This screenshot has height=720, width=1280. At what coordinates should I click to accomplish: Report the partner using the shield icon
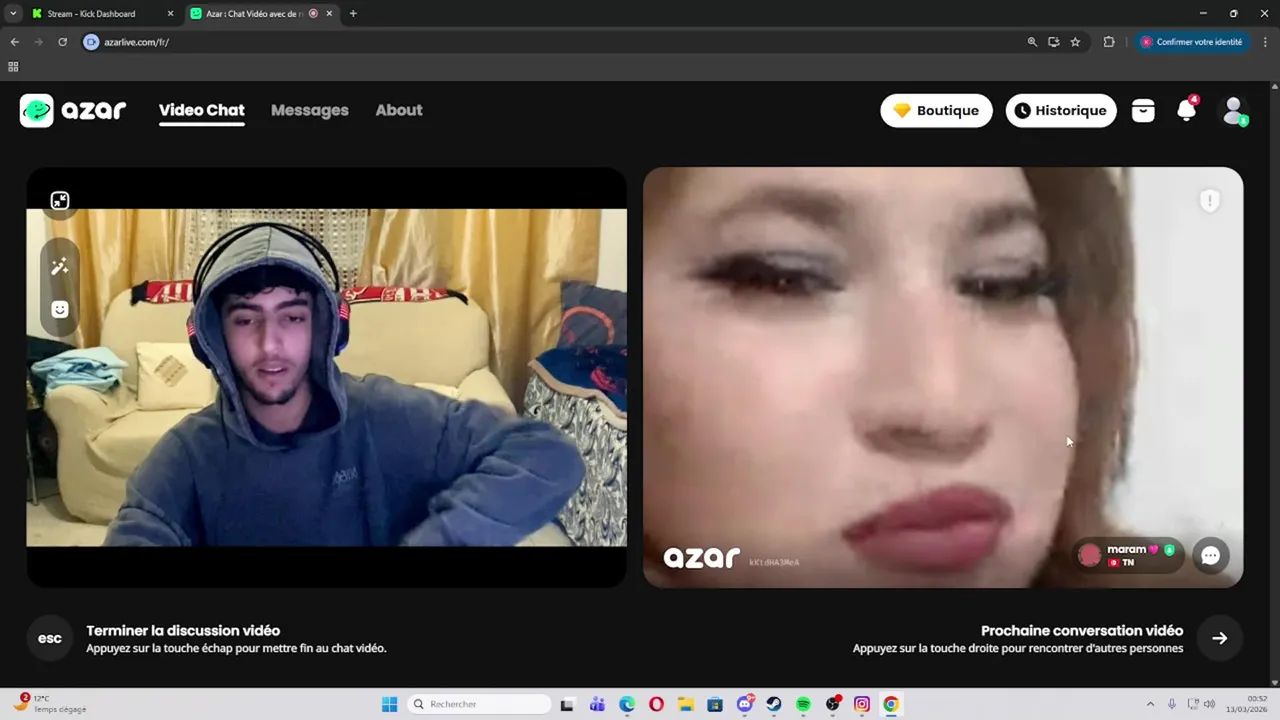point(1210,201)
